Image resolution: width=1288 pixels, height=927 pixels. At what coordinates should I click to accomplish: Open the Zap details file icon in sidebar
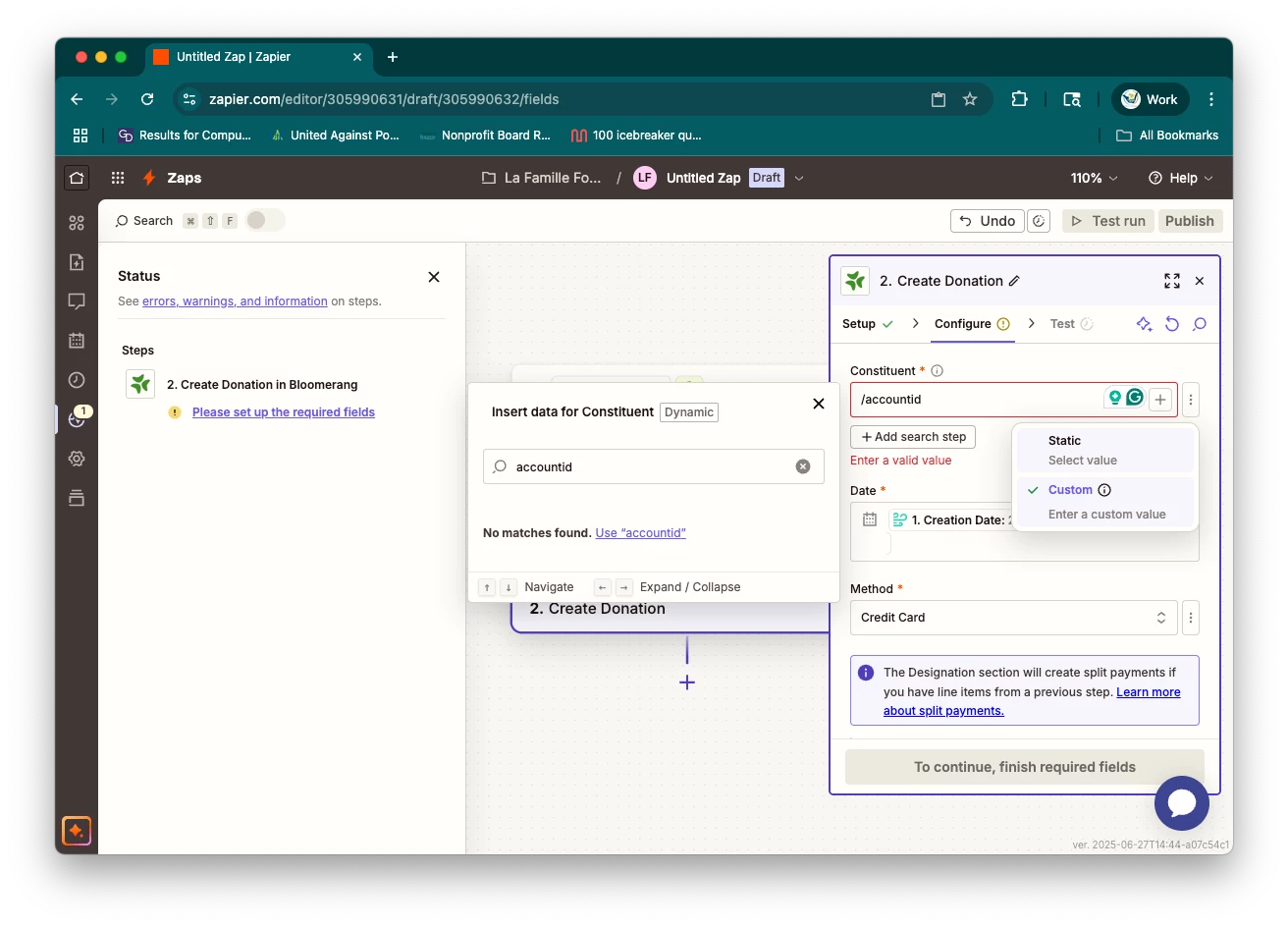point(77,262)
